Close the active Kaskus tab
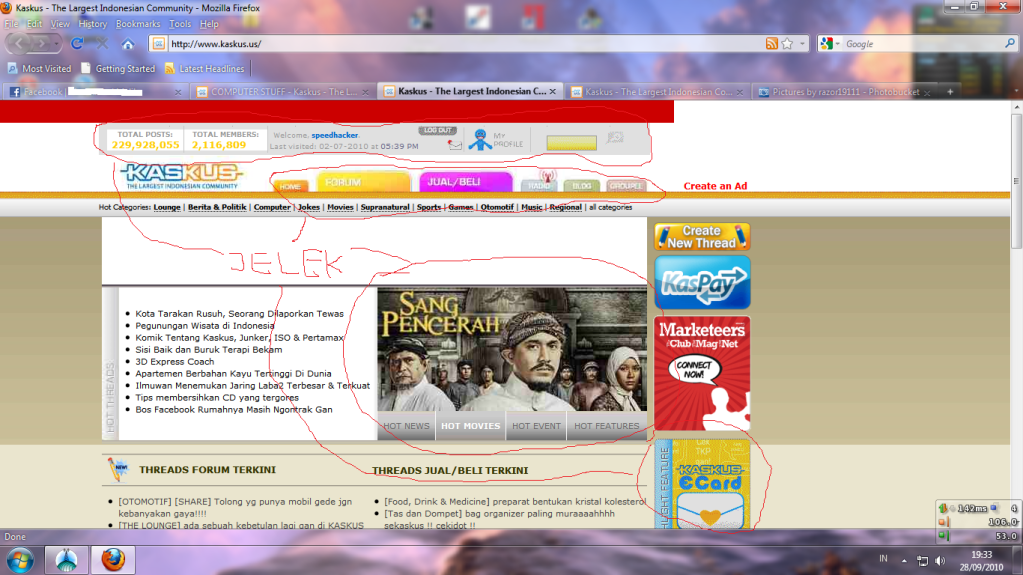 553,91
